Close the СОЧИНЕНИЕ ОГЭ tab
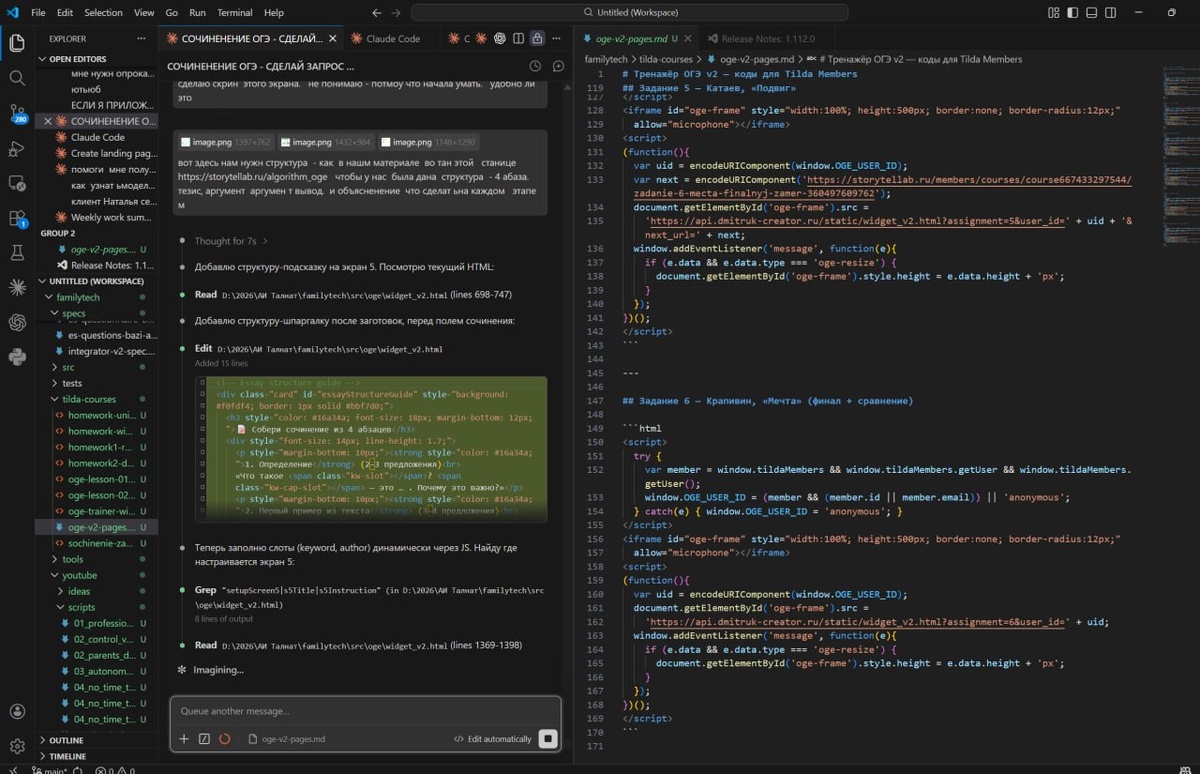The width and height of the screenshot is (1200, 774). pyautogui.click(x=334, y=38)
